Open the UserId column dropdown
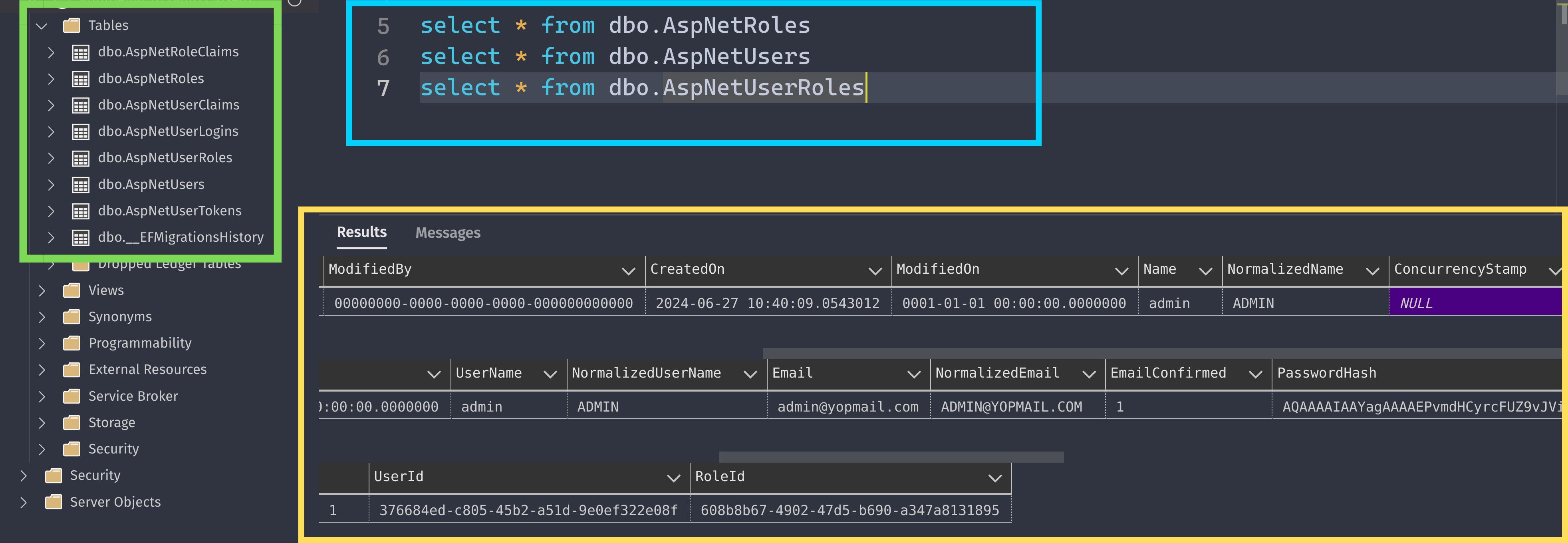Screen dimensions: 1568x543 click(673, 478)
